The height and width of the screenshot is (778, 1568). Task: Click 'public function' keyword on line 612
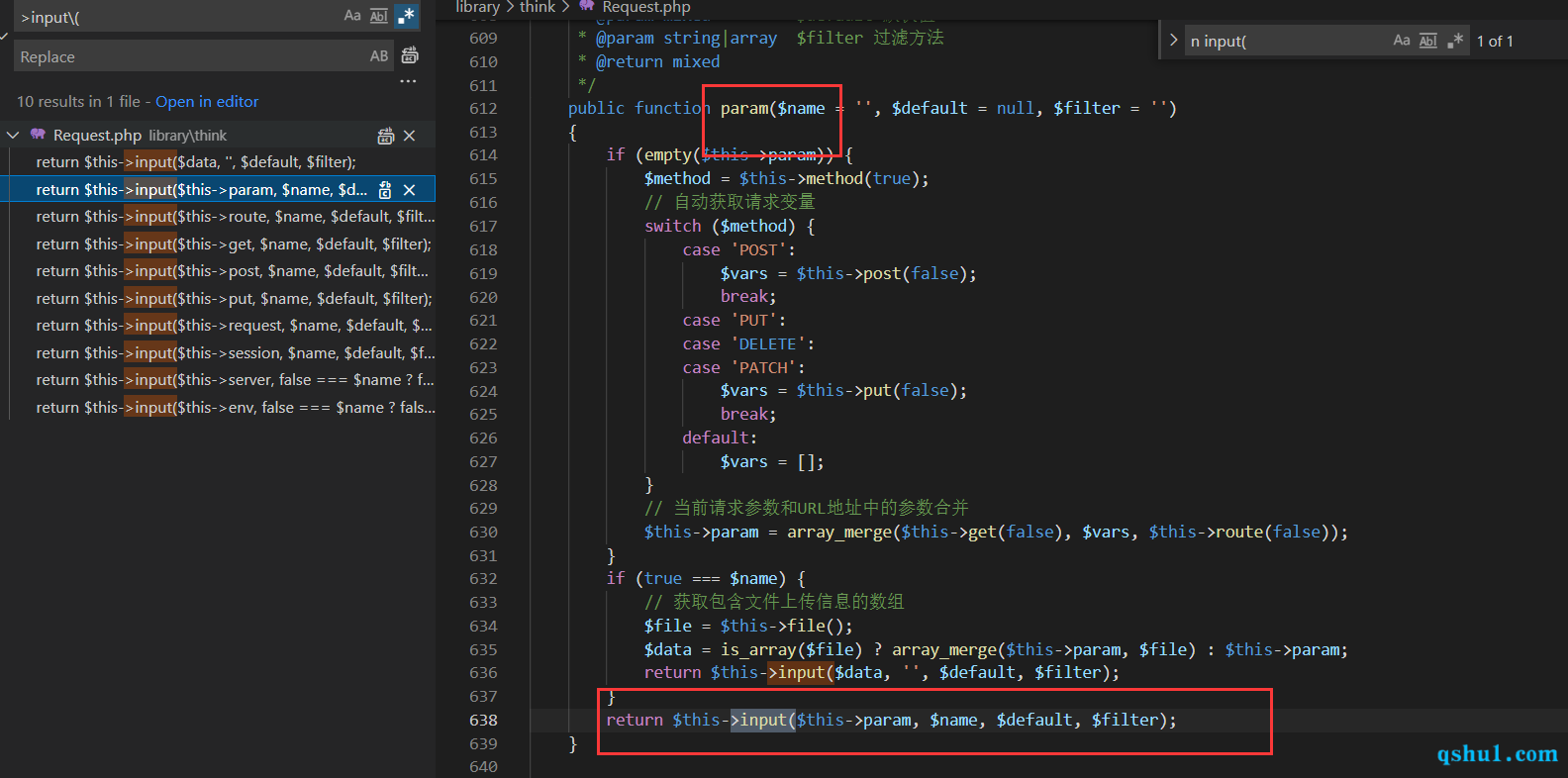coord(639,108)
